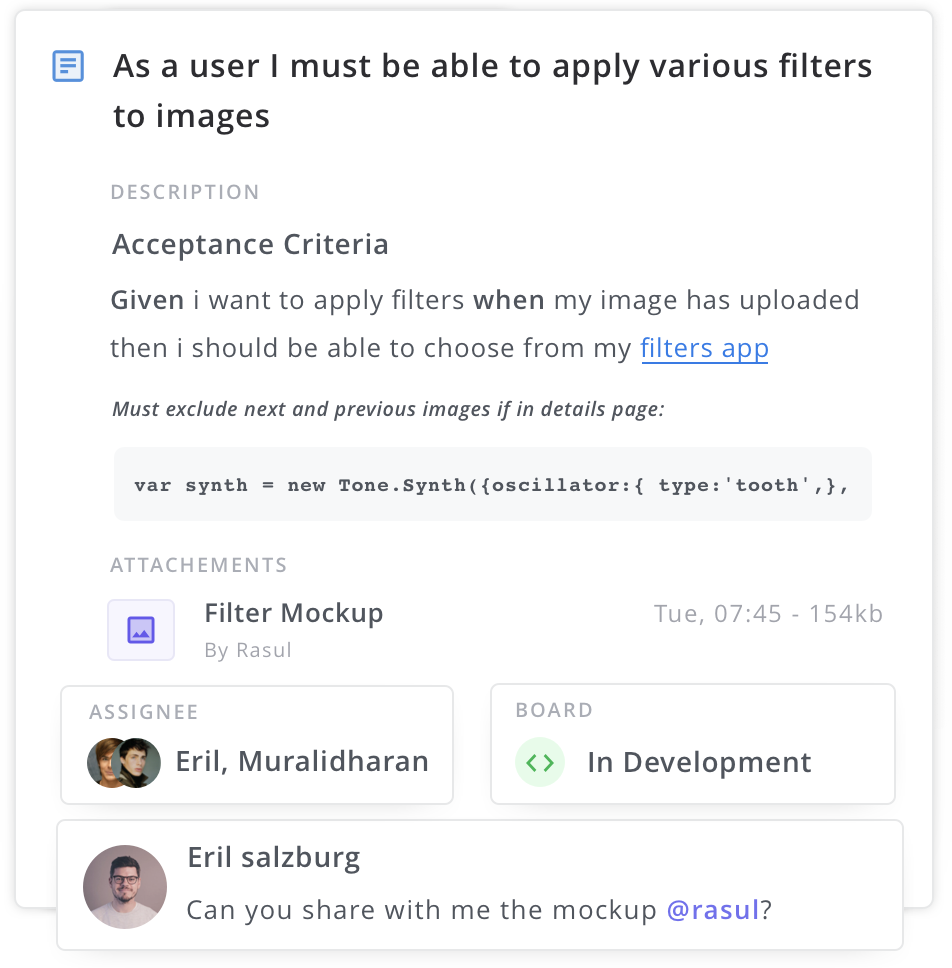This screenshot has height=968, width=952.
Task: Click Eril salzburg's comment avatar
Action: point(125,887)
